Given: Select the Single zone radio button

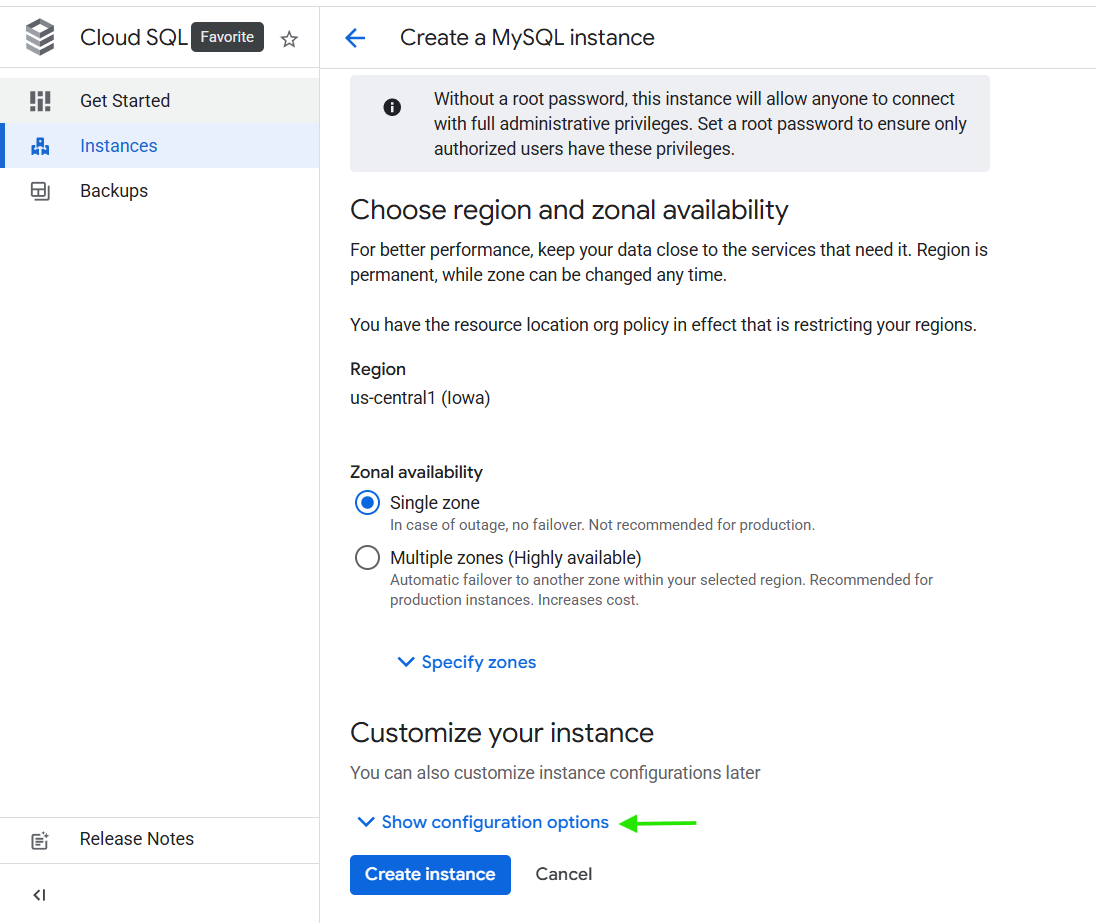Looking at the screenshot, I should tap(368, 503).
